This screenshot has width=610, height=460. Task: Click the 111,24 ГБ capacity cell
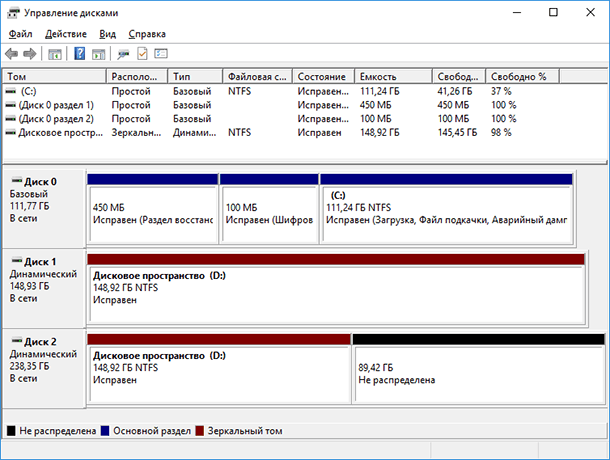pyautogui.click(x=380, y=91)
